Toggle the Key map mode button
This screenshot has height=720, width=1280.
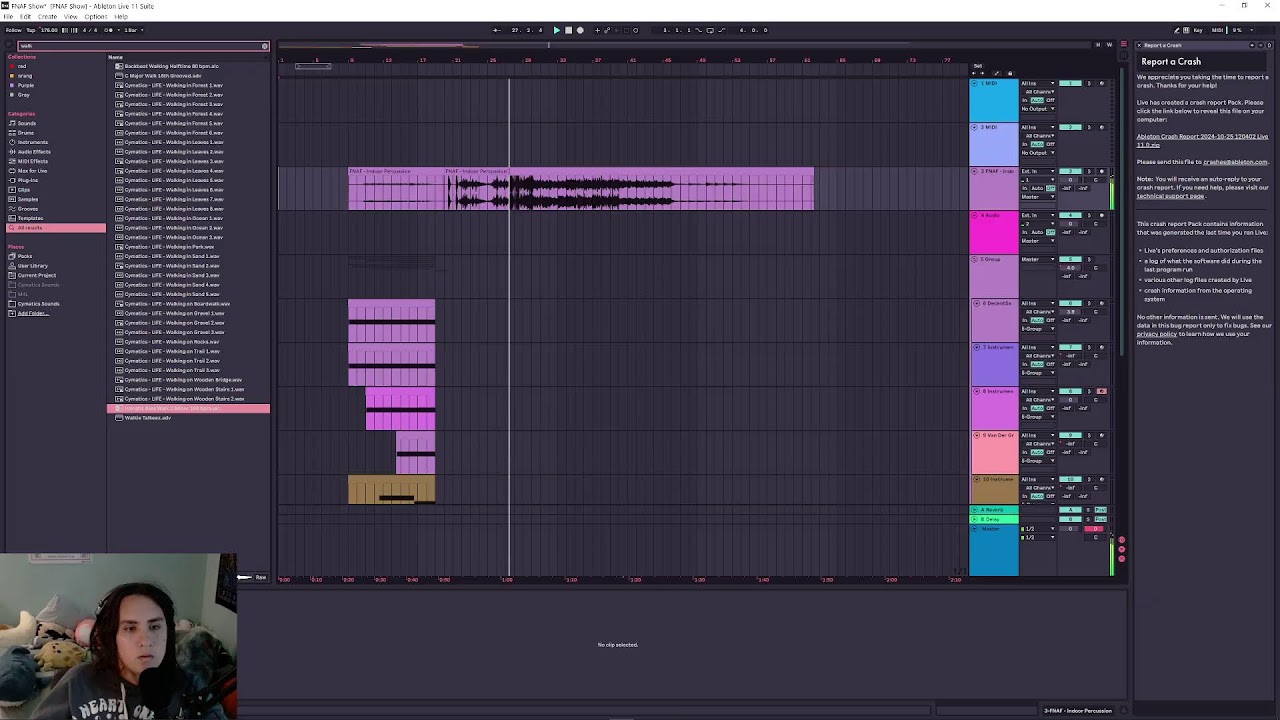[x=1199, y=30]
